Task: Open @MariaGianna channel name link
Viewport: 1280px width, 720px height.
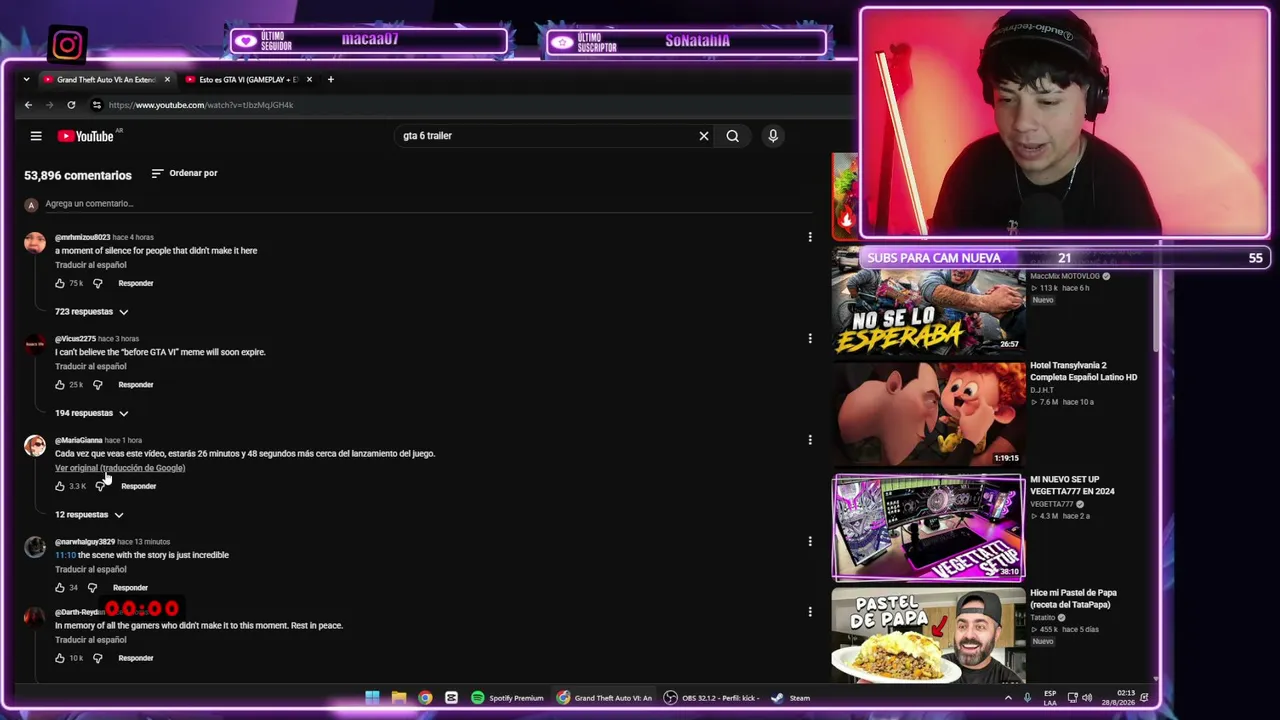Action: [x=78, y=440]
